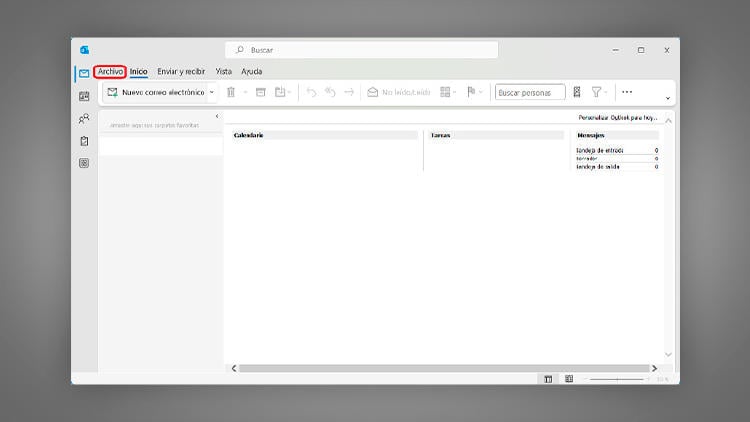Click the Nuevo correo electrónico button
The height and width of the screenshot is (422, 750).
coord(155,92)
